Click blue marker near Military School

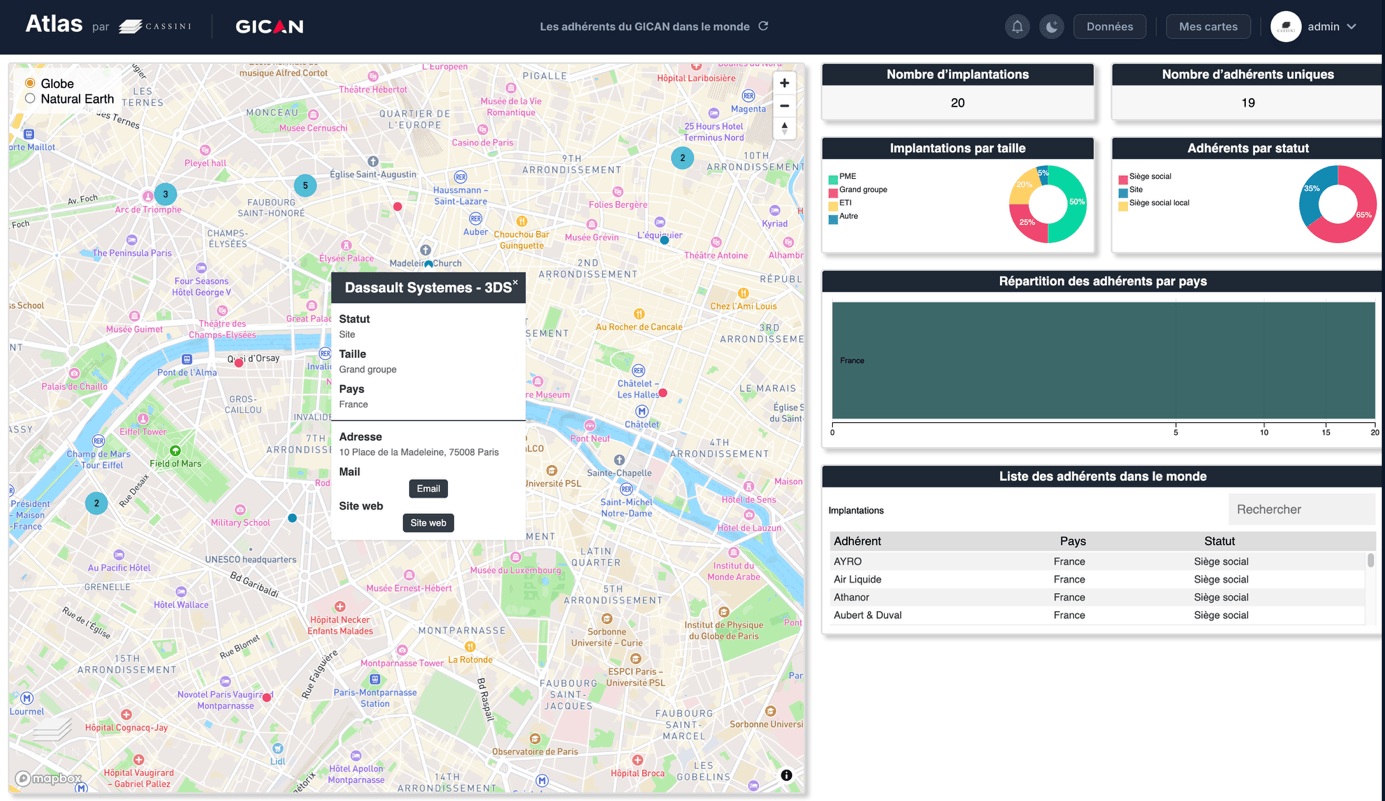(292, 518)
